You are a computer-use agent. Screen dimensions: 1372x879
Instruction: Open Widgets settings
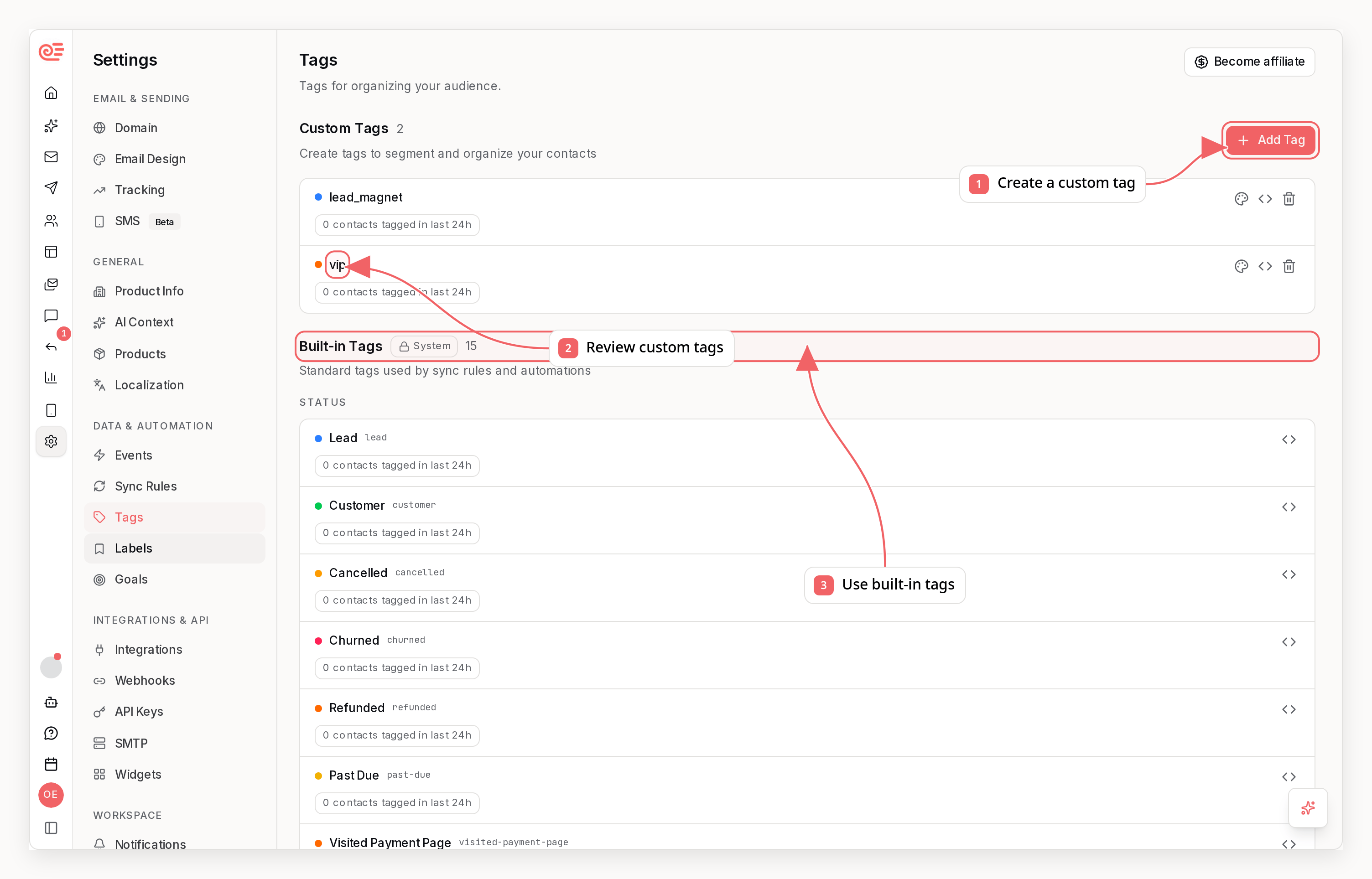coord(174,774)
